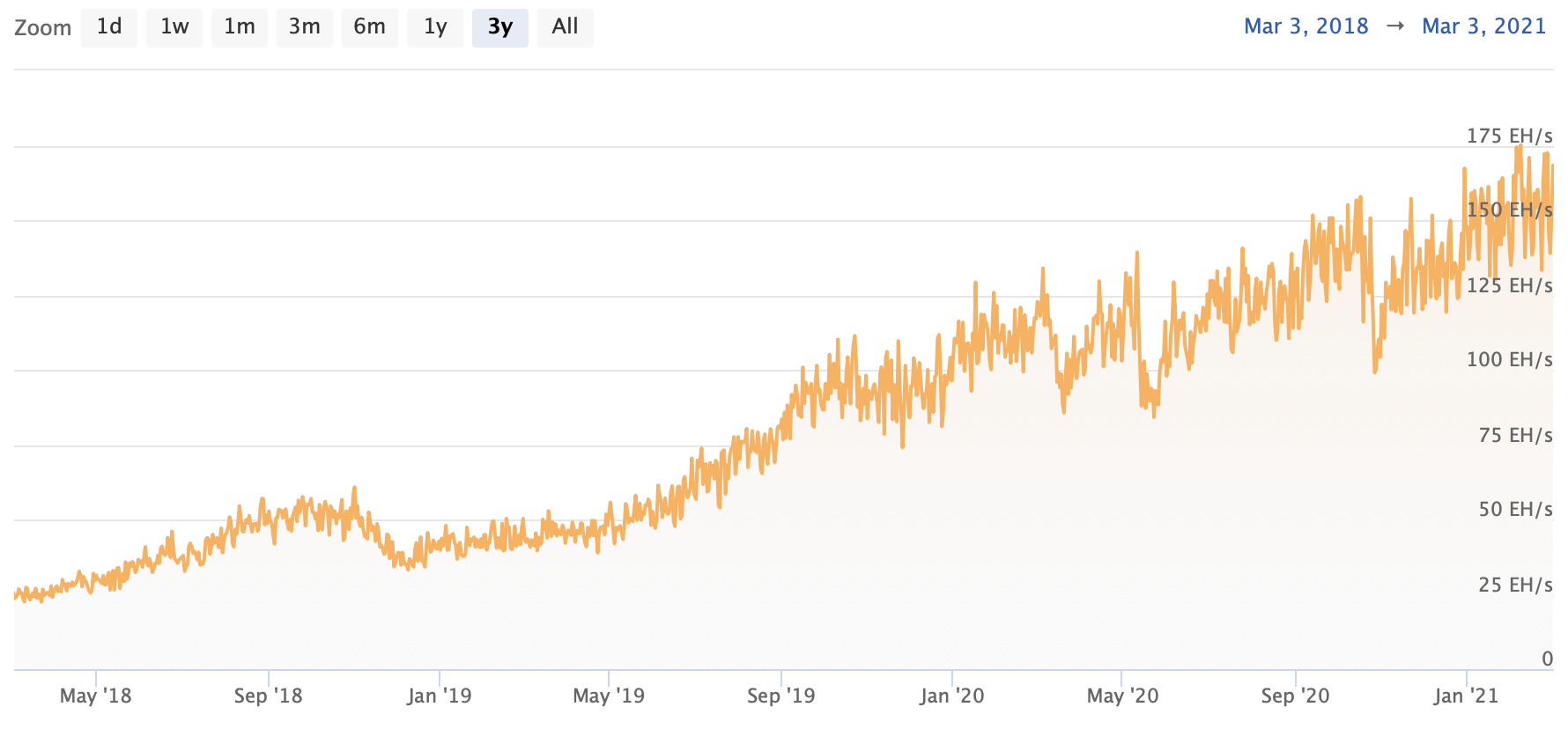
Task: Click the 125 EH/s axis label
Action: pyautogui.click(x=1510, y=285)
